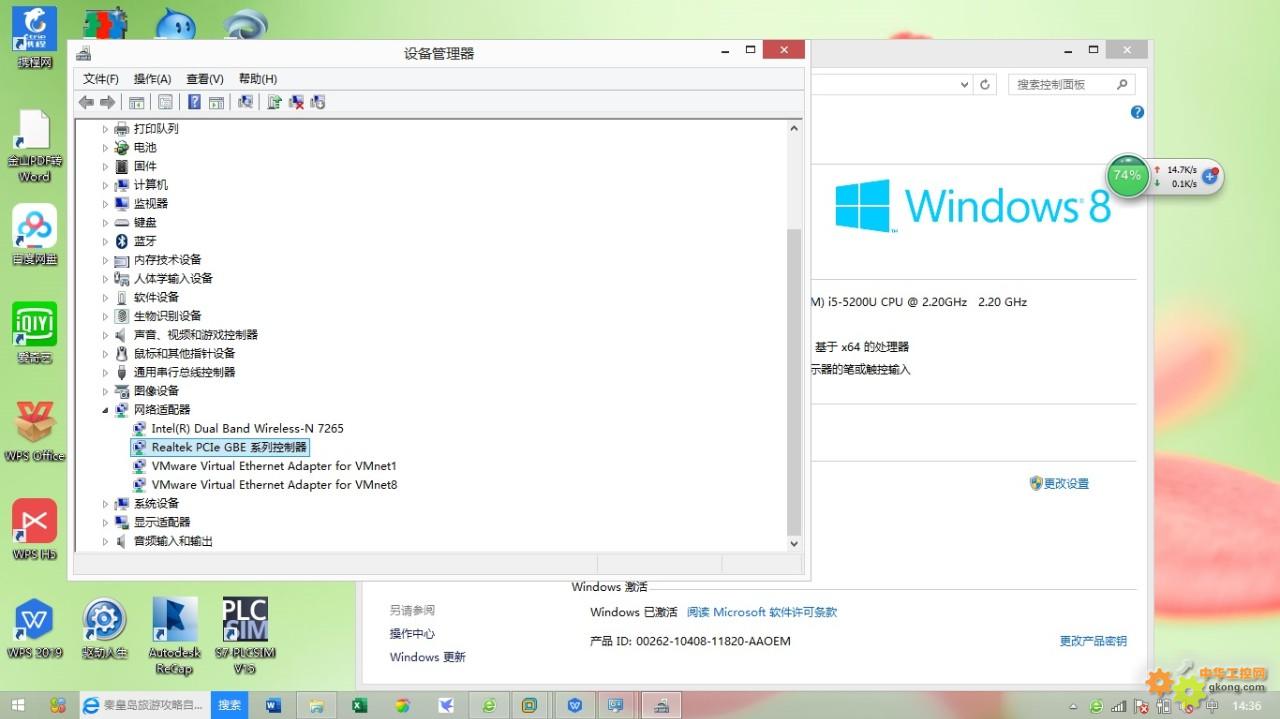Collapse the 网络适配器 node
Screen dimensions: 1280x719
pos(105,410)
